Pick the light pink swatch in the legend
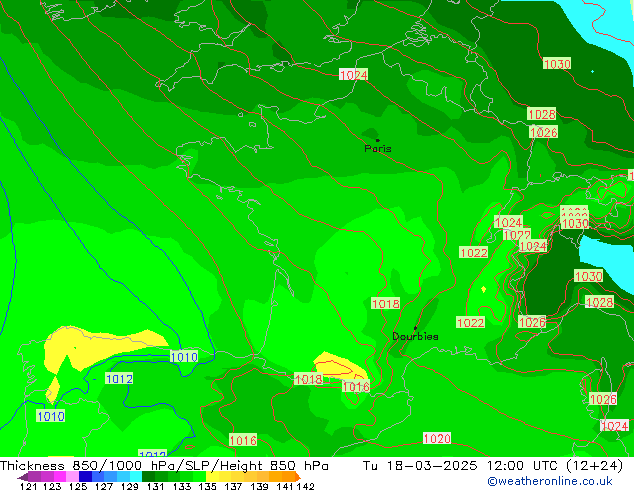 (72, 476)
